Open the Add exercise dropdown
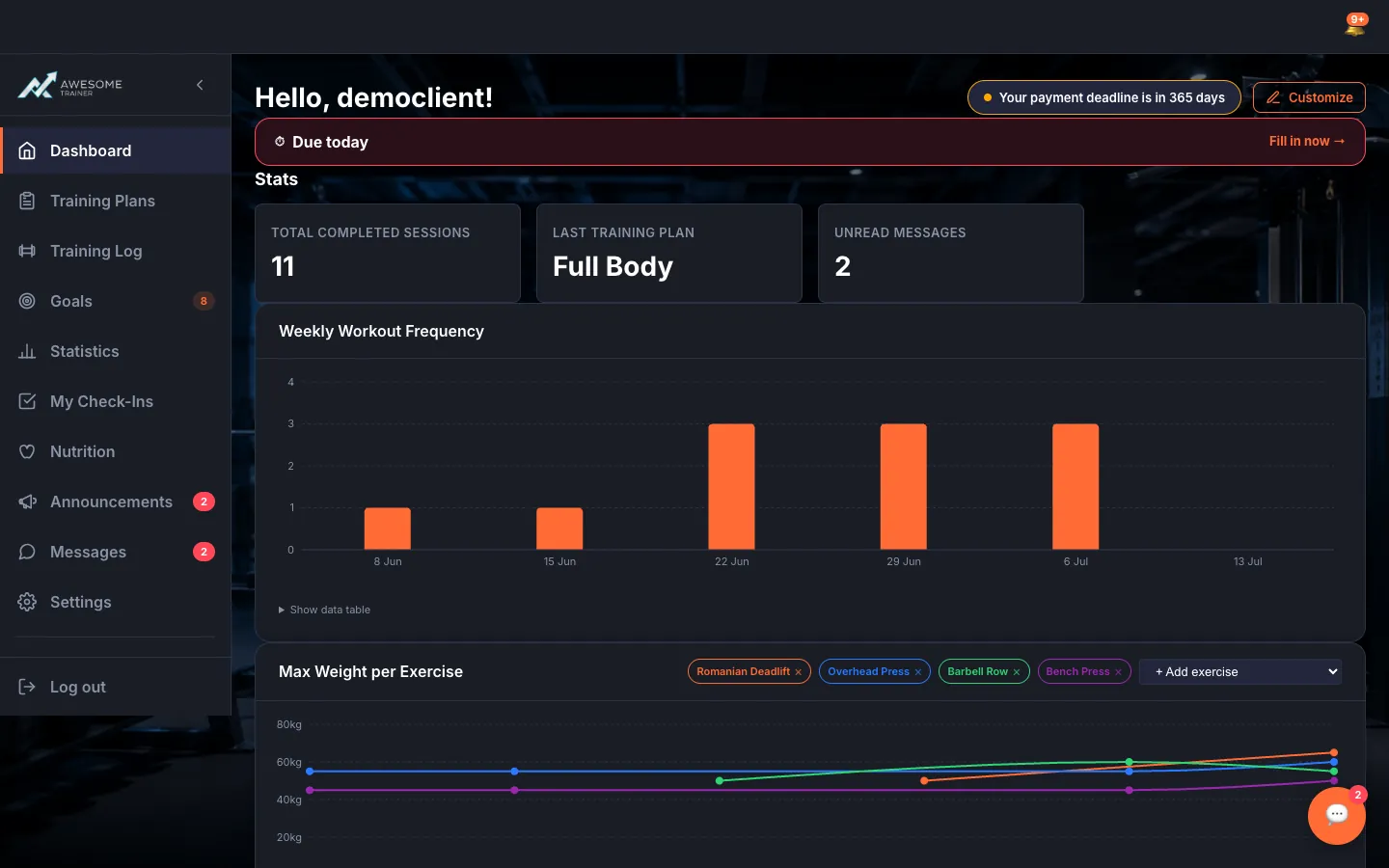Screen dimensions: 1389x868 pyautogui.click(x=1240, y=671)
